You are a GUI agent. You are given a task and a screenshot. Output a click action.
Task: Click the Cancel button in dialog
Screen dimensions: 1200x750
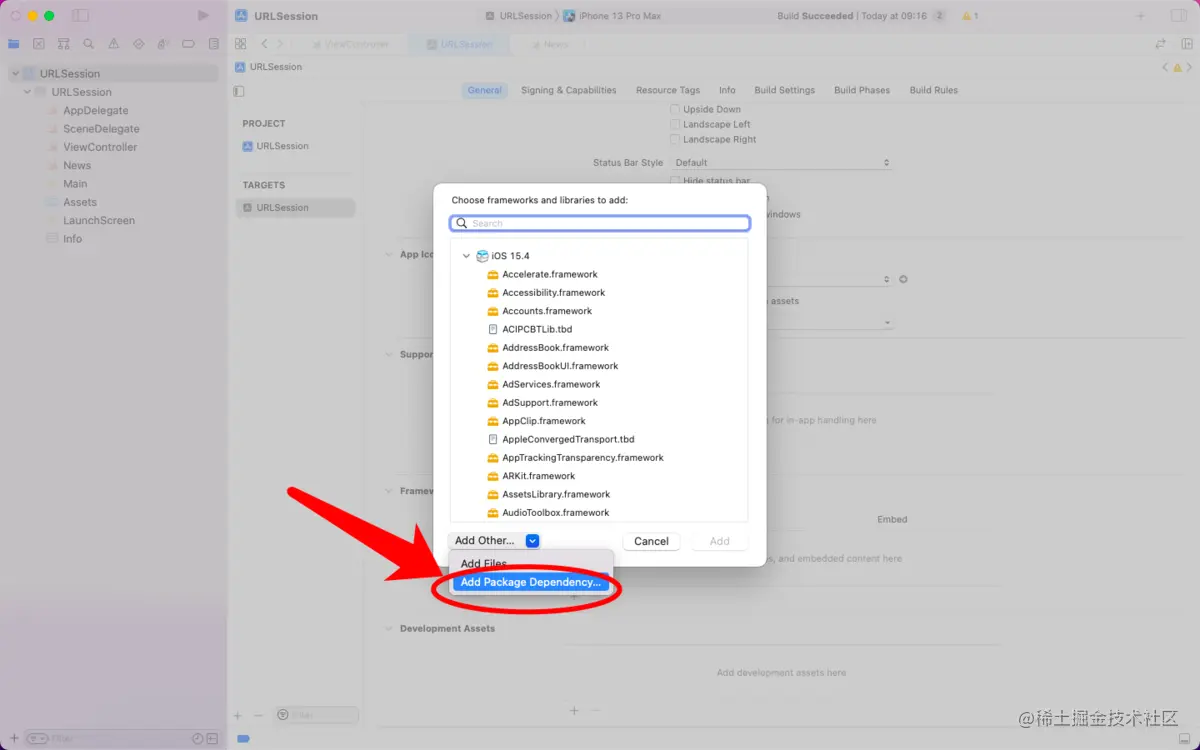[x=651, y=541]
